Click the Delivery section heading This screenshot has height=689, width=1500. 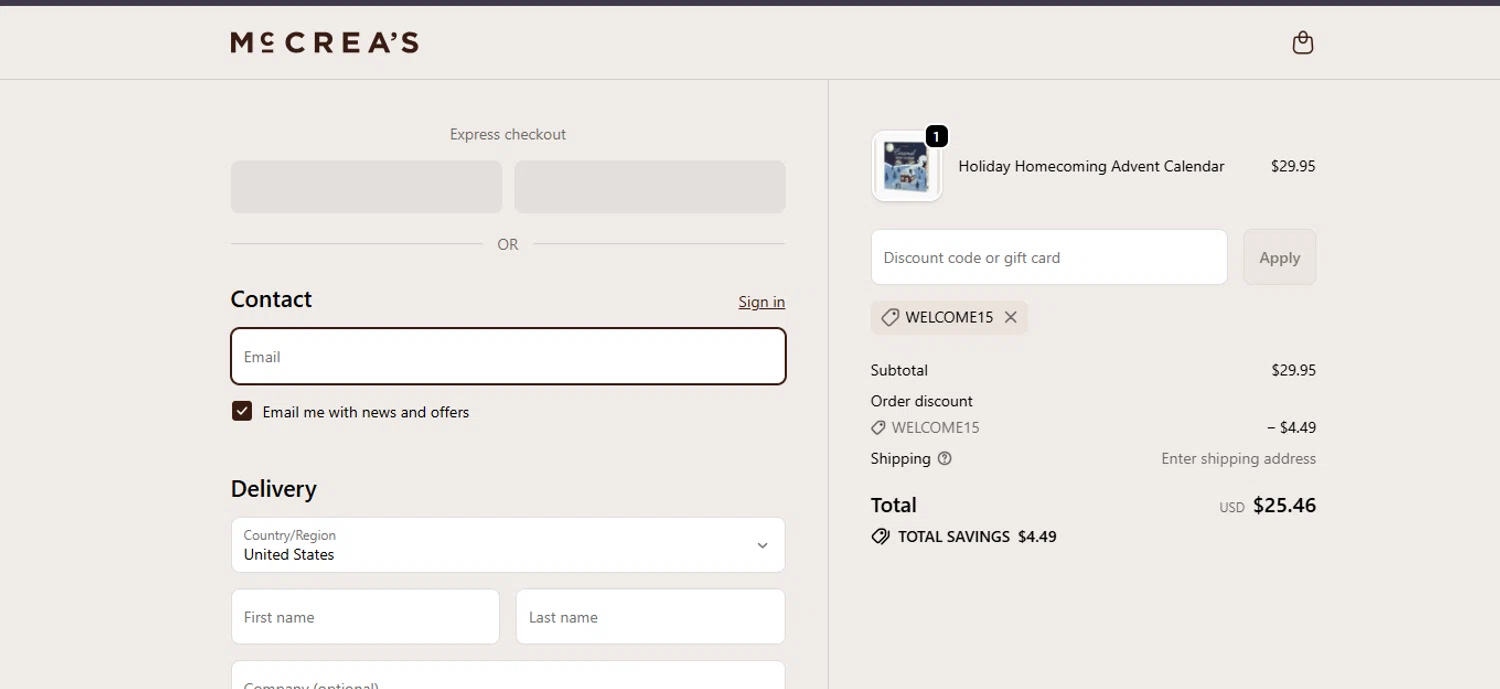click(x=274, y=489)
